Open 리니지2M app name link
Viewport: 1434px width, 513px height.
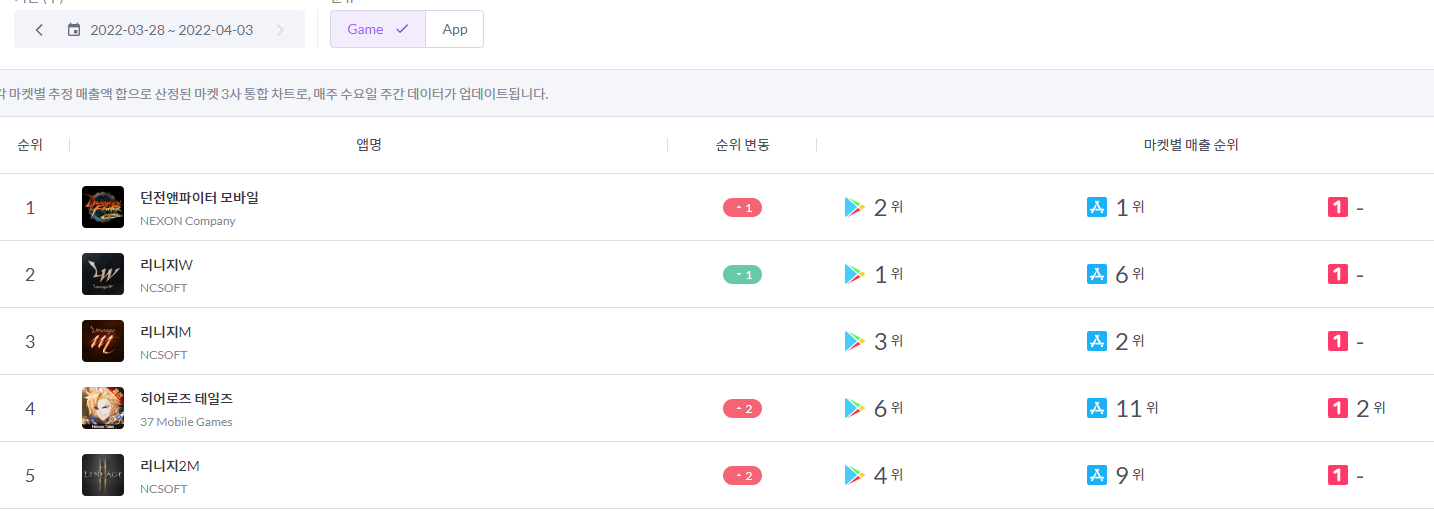[x=170, y=465]
